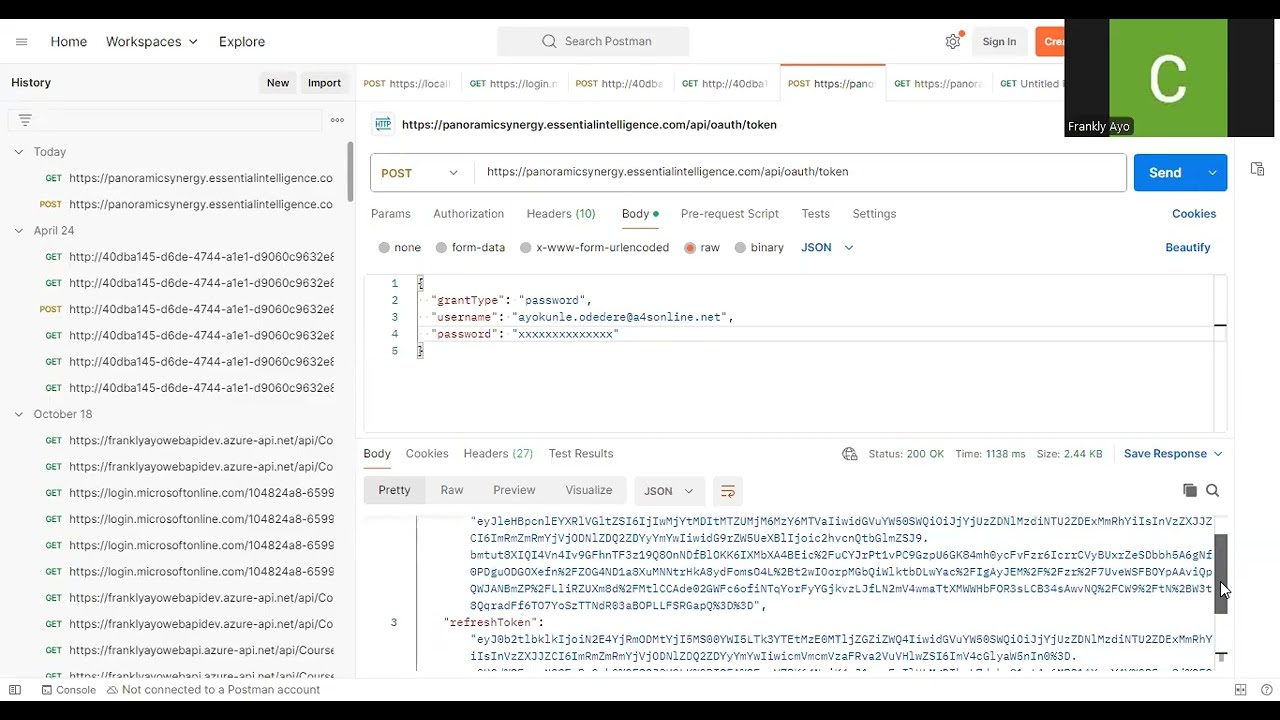The height and width of the screenshot is (720, 1280).
Task: Open the two-pane layout icon at bottom right
Action: pyautogui.click(x=1240, y=690)
